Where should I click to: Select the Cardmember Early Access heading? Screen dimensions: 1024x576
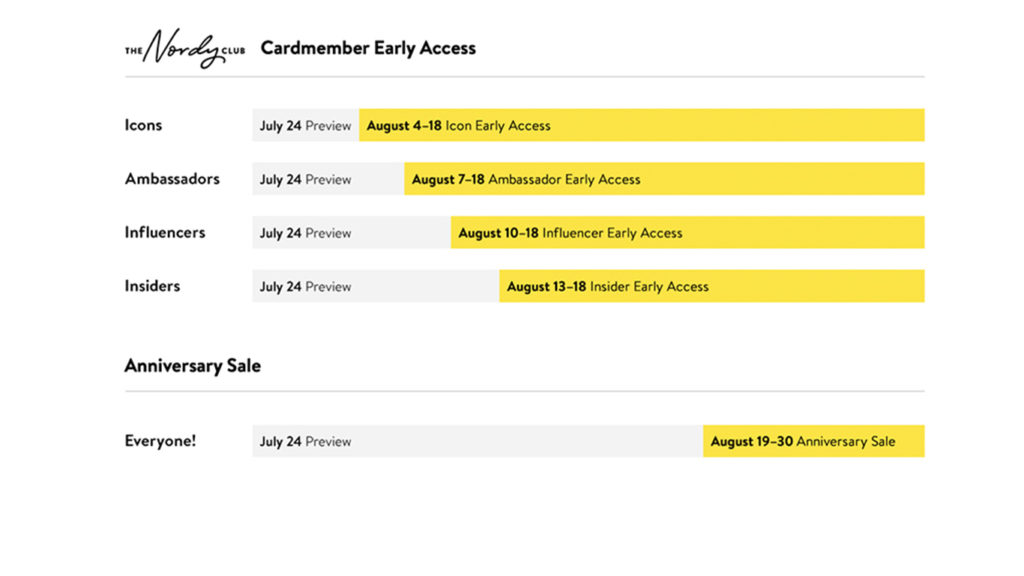368,48
